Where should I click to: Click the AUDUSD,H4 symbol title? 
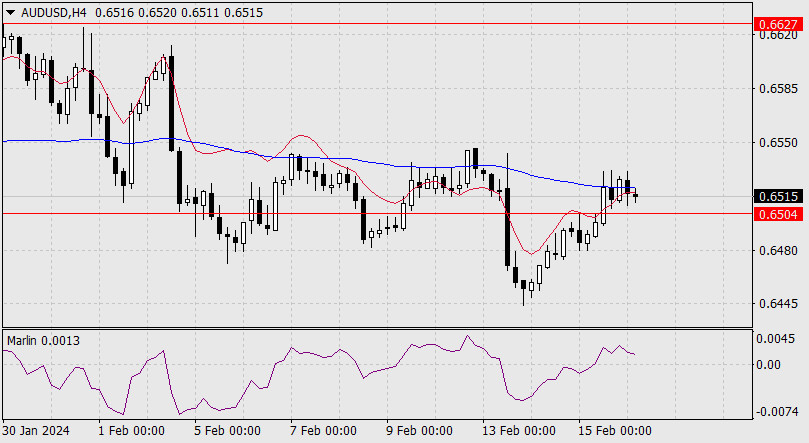[x=54, y=13]
